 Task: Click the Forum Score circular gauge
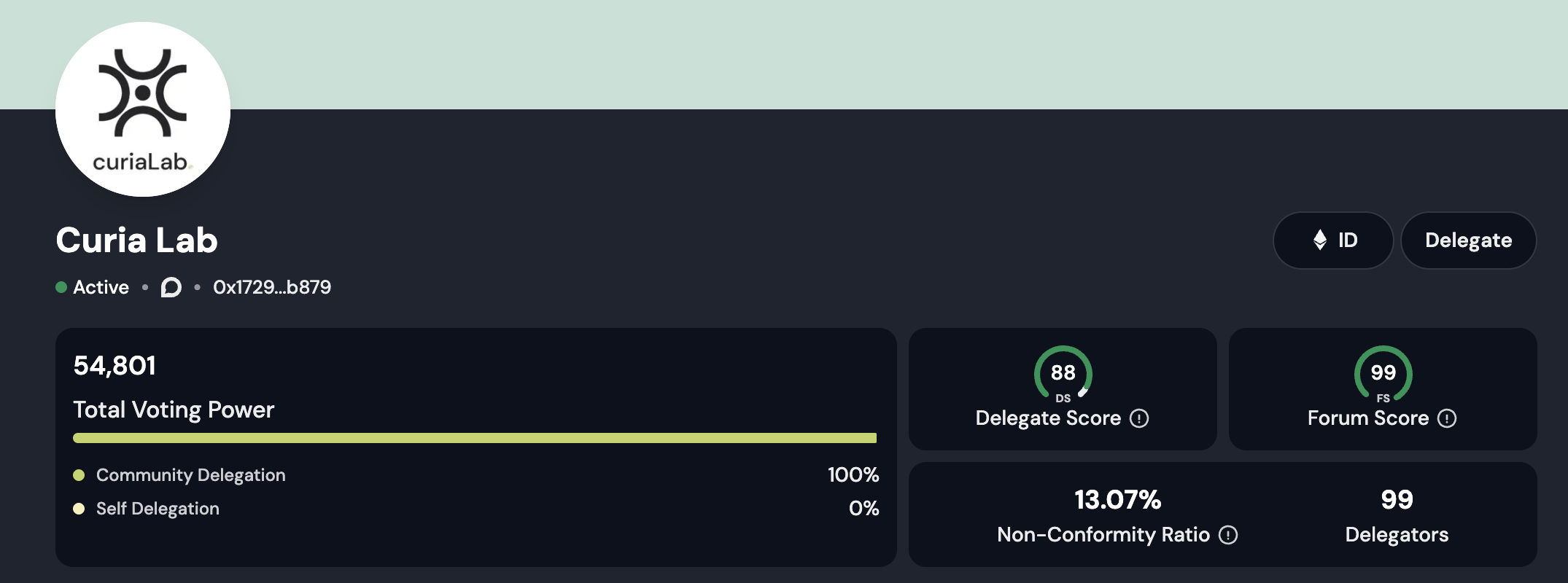pyautogui.click(x=1383, y=373)
